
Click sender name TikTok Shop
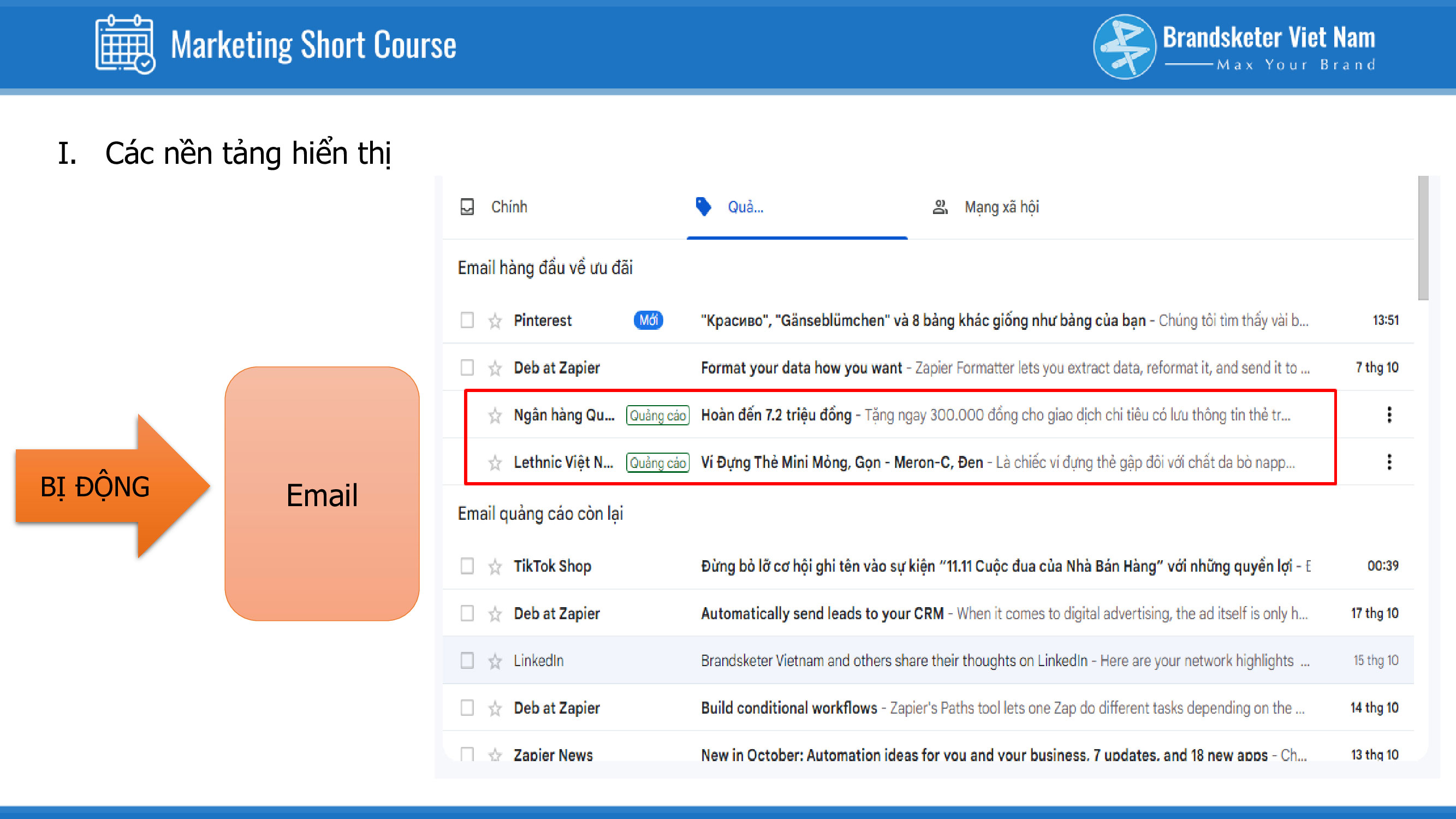pyautogui.click(x=552, y=566)
